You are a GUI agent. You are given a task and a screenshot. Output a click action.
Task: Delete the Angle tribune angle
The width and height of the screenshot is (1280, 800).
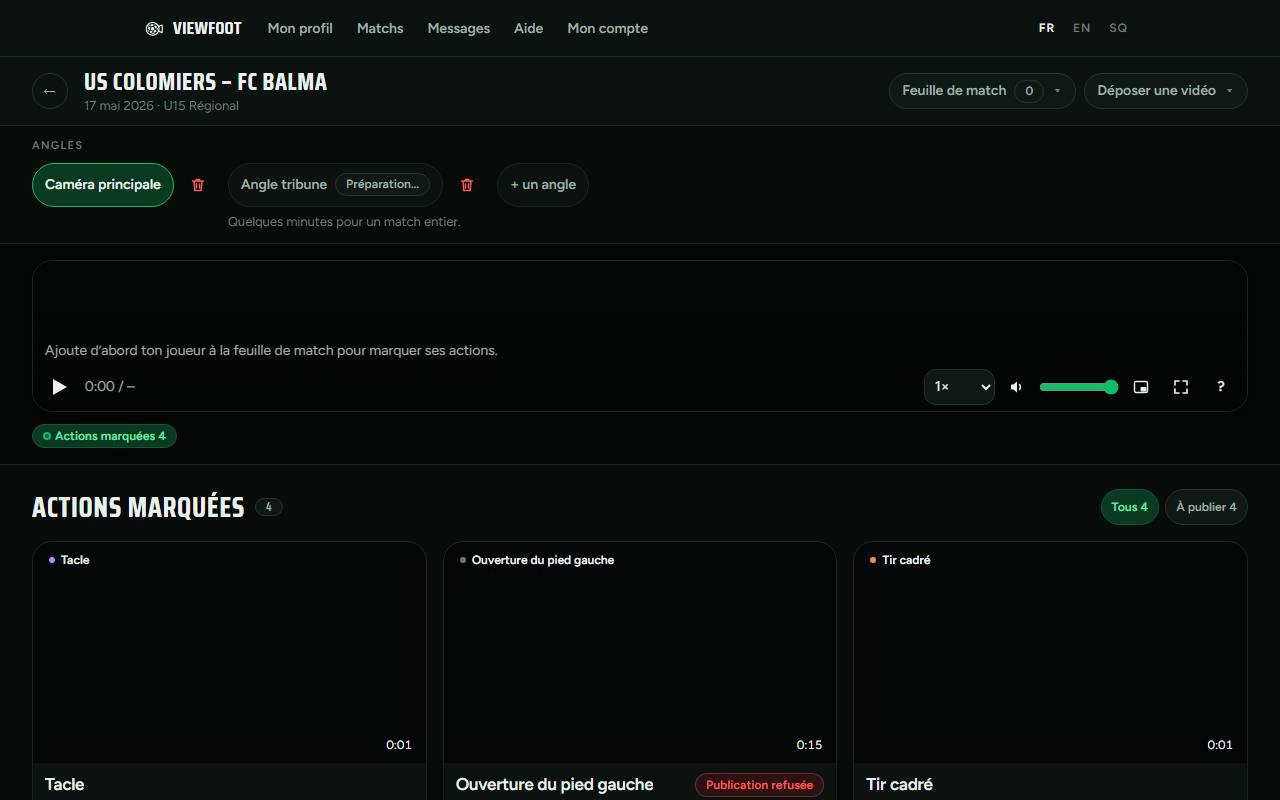467,185
